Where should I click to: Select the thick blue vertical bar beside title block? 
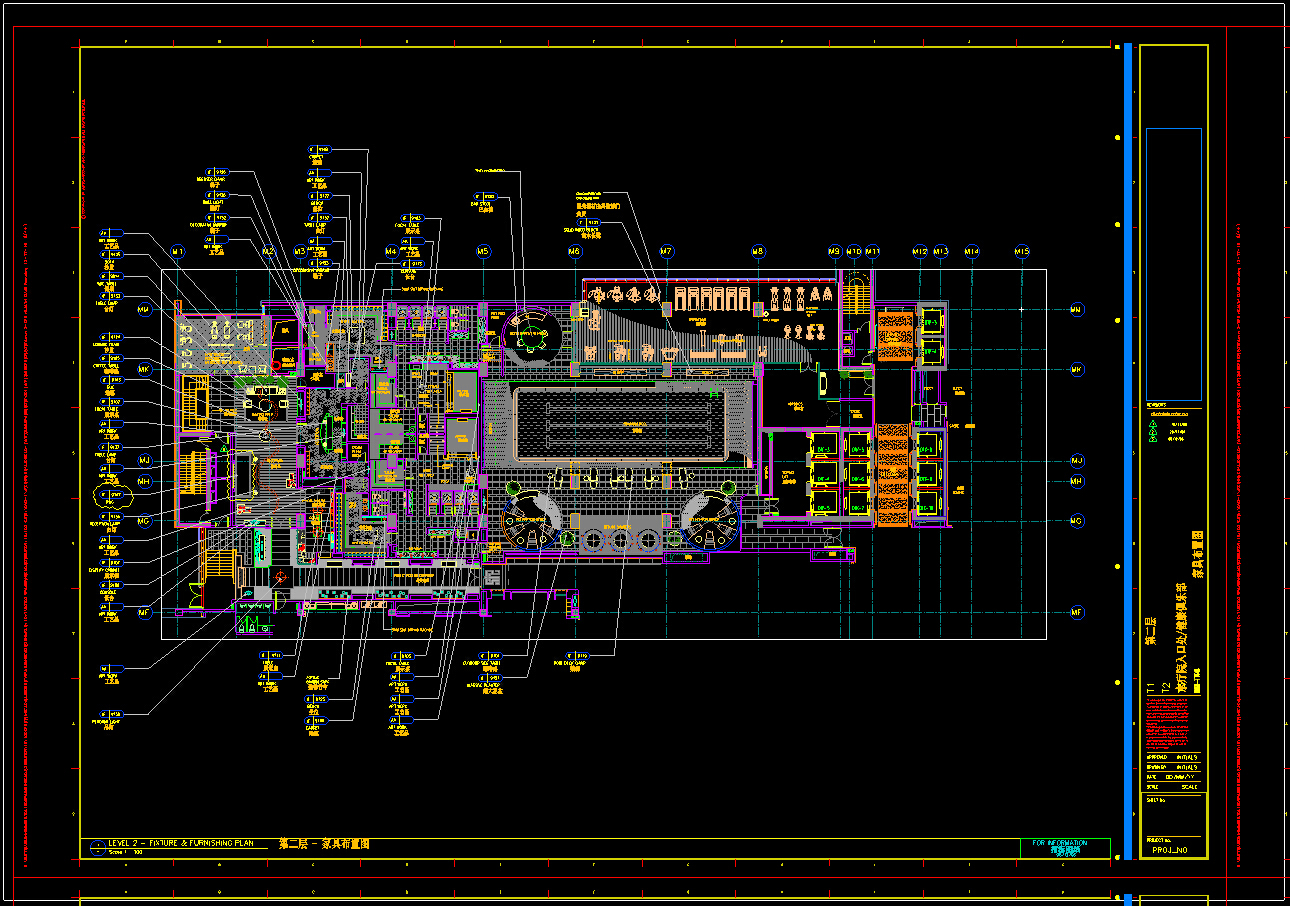1128,450
